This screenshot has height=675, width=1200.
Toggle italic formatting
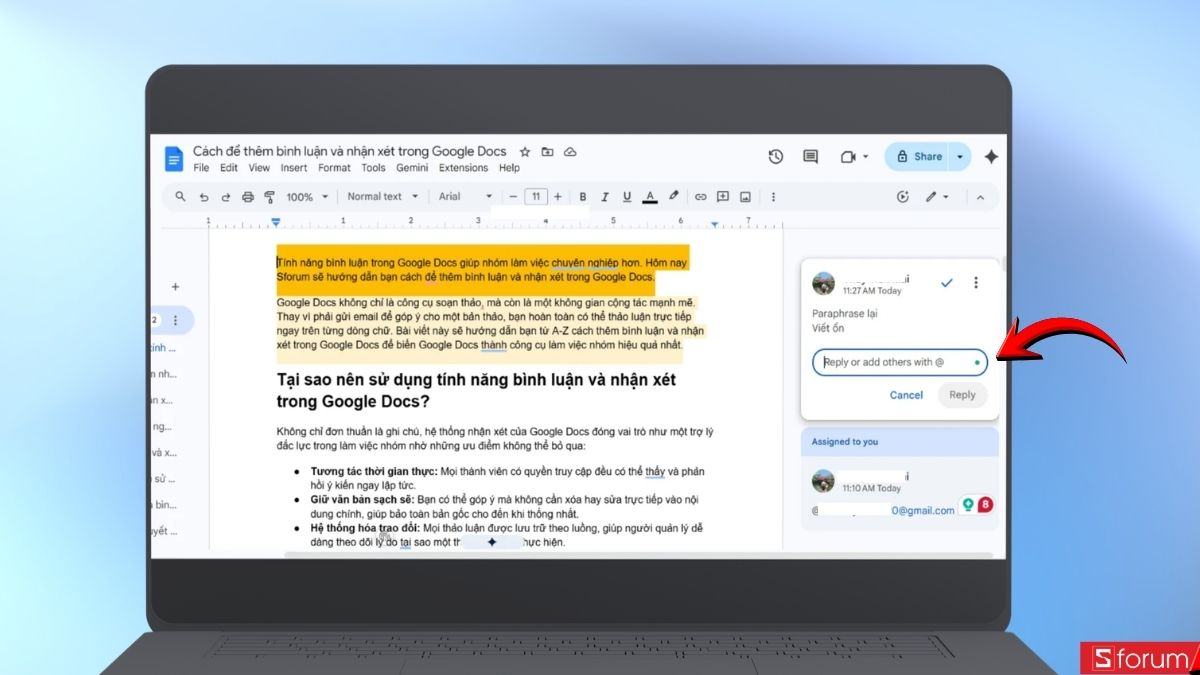604,197
